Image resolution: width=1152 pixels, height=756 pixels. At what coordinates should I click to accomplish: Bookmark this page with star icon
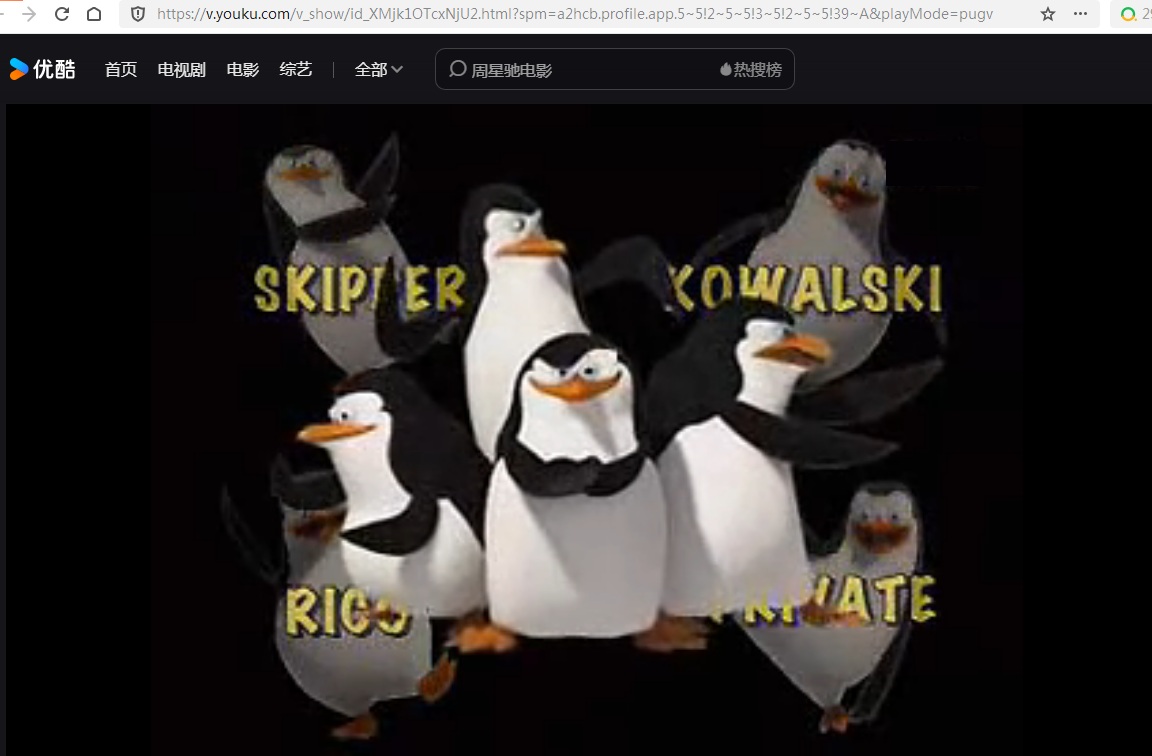(x=1048, y=14)
